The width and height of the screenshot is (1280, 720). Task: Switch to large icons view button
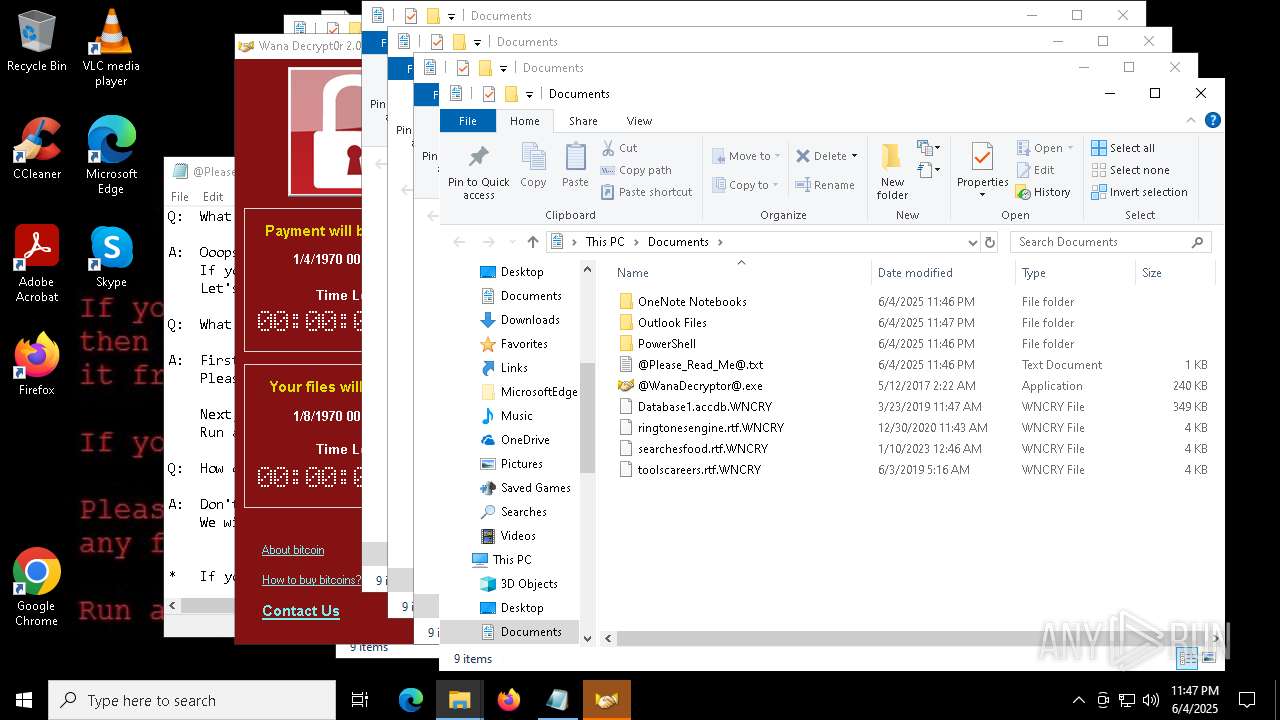(x=1209, y=657)
